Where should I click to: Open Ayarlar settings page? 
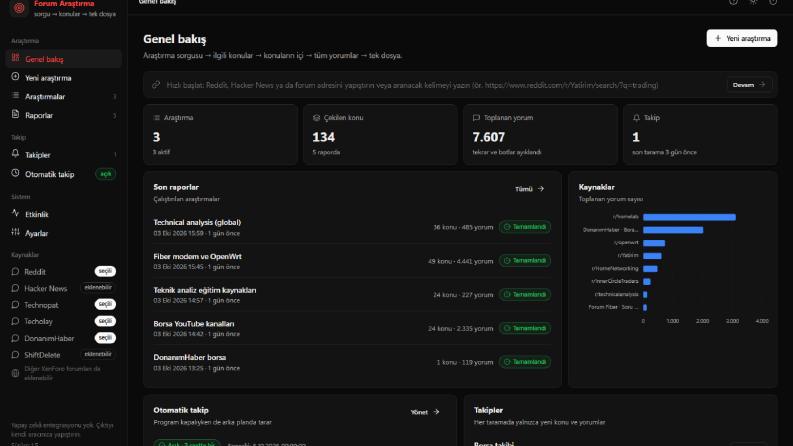coord(64,233)
